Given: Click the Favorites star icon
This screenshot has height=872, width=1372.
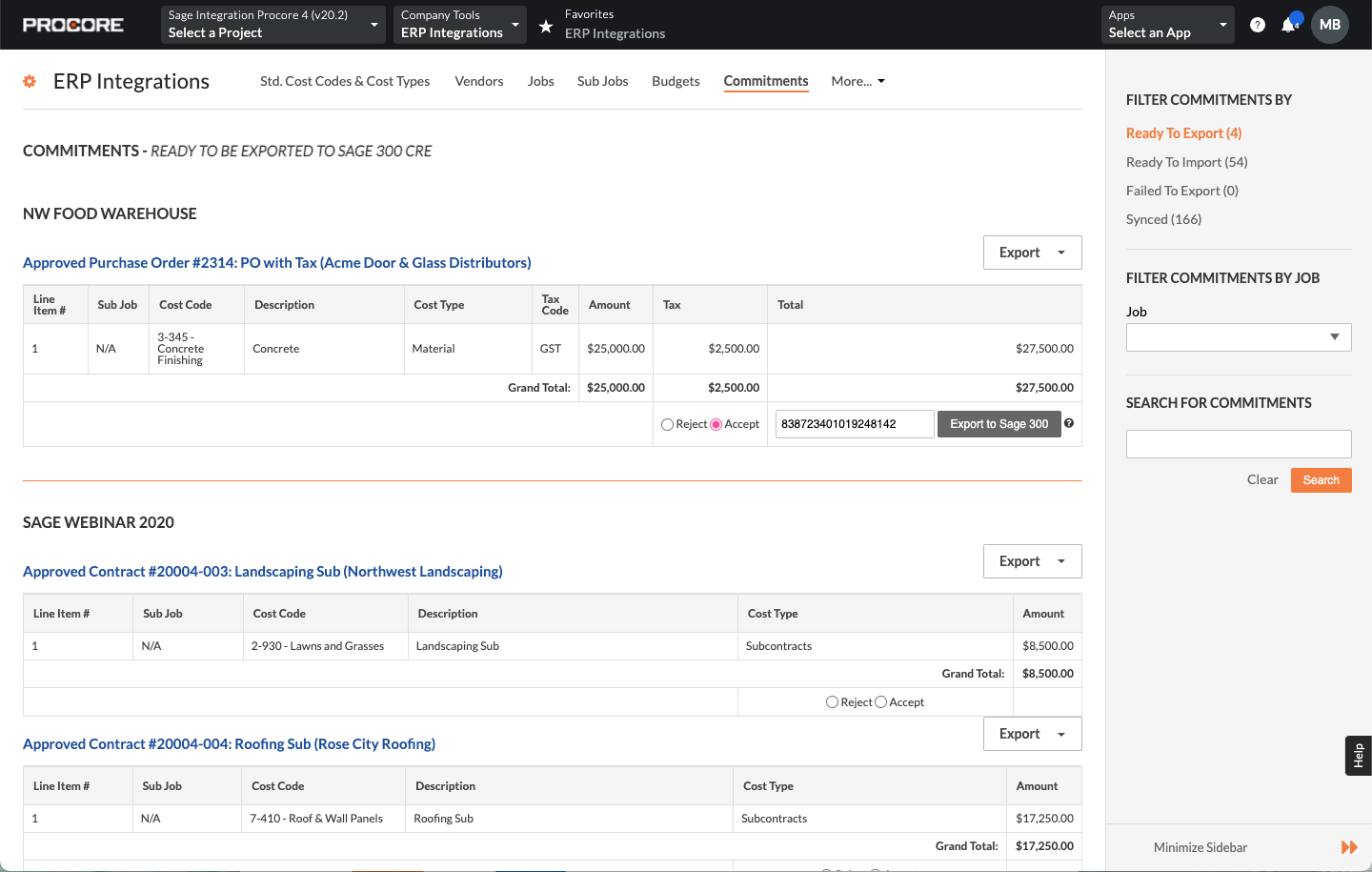Looking at the screenshot, I should (x=546, y=26).
